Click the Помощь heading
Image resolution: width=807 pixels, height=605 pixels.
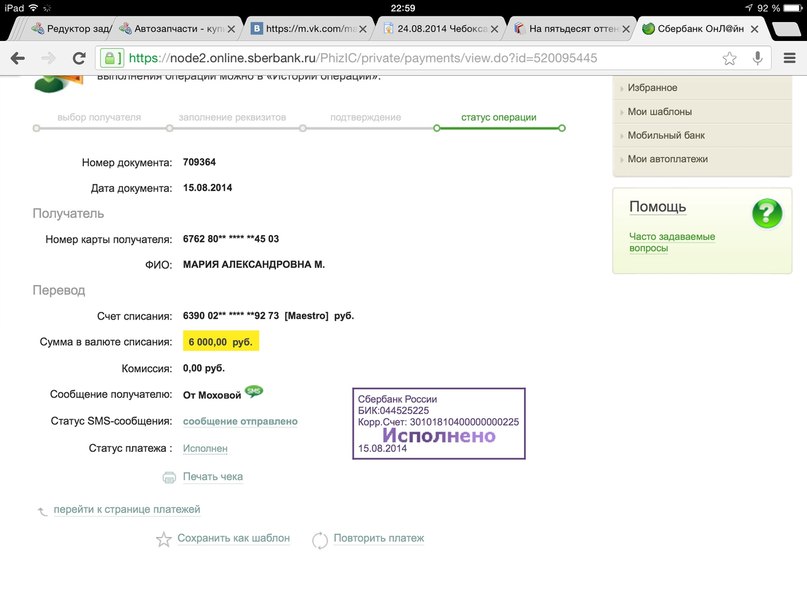(657, 207)
